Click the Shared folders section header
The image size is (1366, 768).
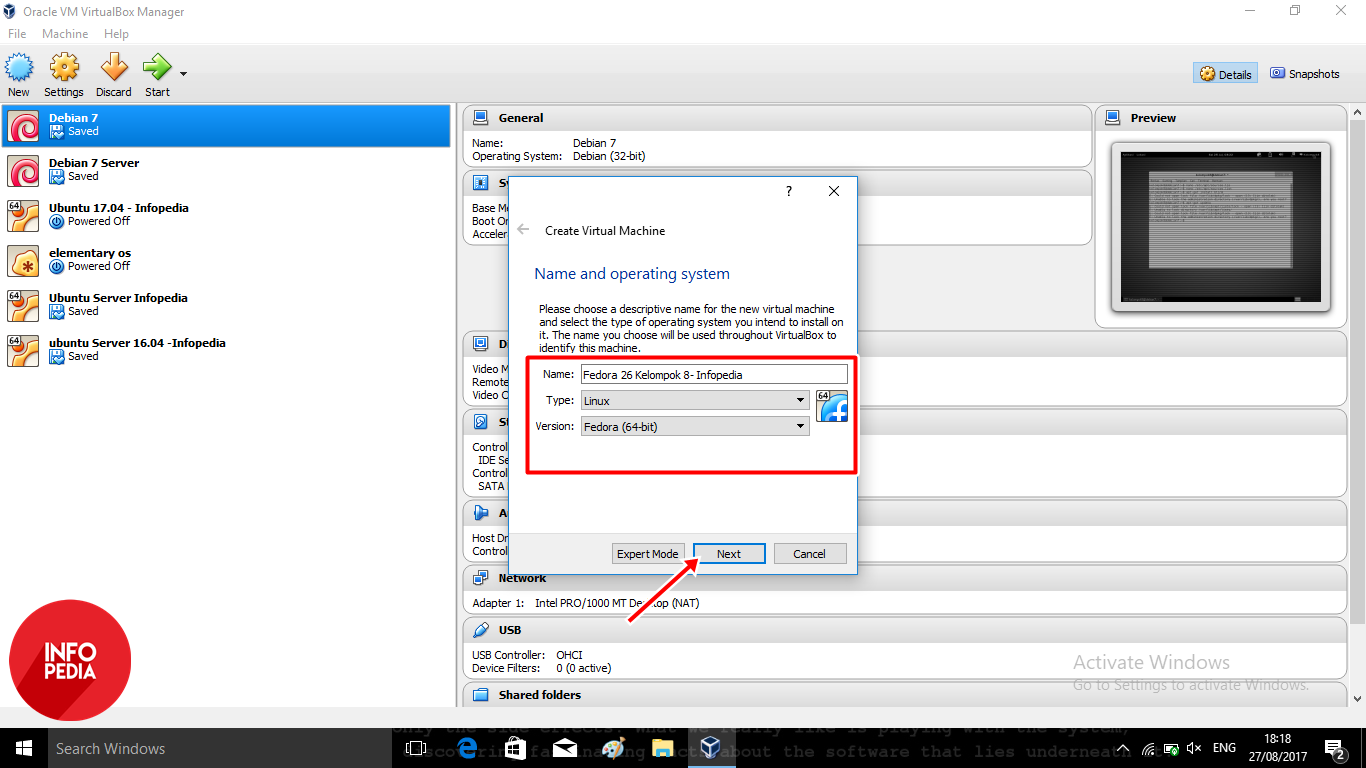tap(906, 695)
